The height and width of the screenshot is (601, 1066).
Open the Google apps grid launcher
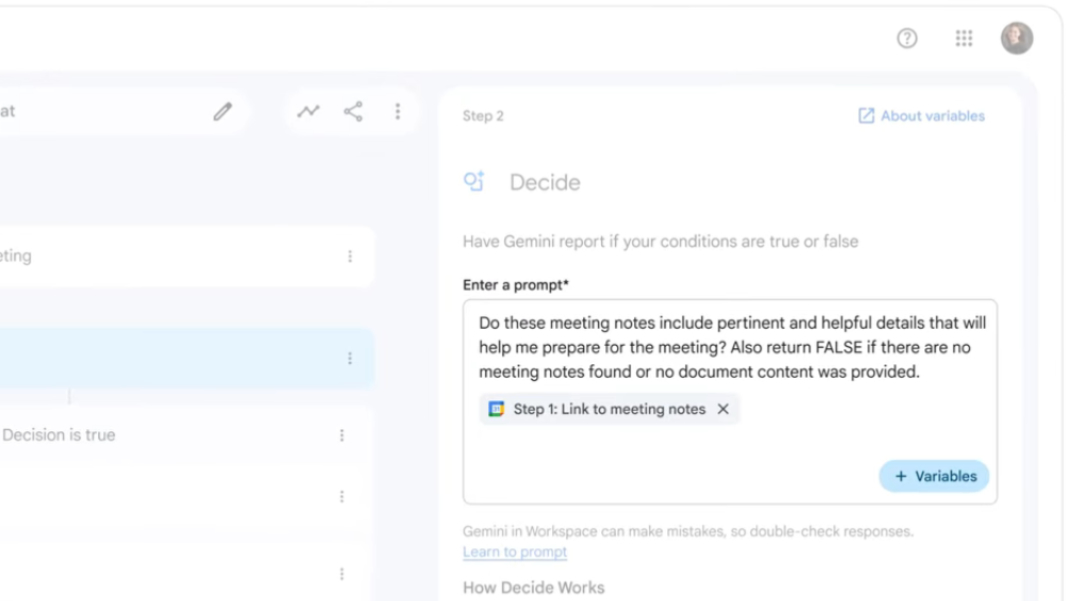point(964,39)
